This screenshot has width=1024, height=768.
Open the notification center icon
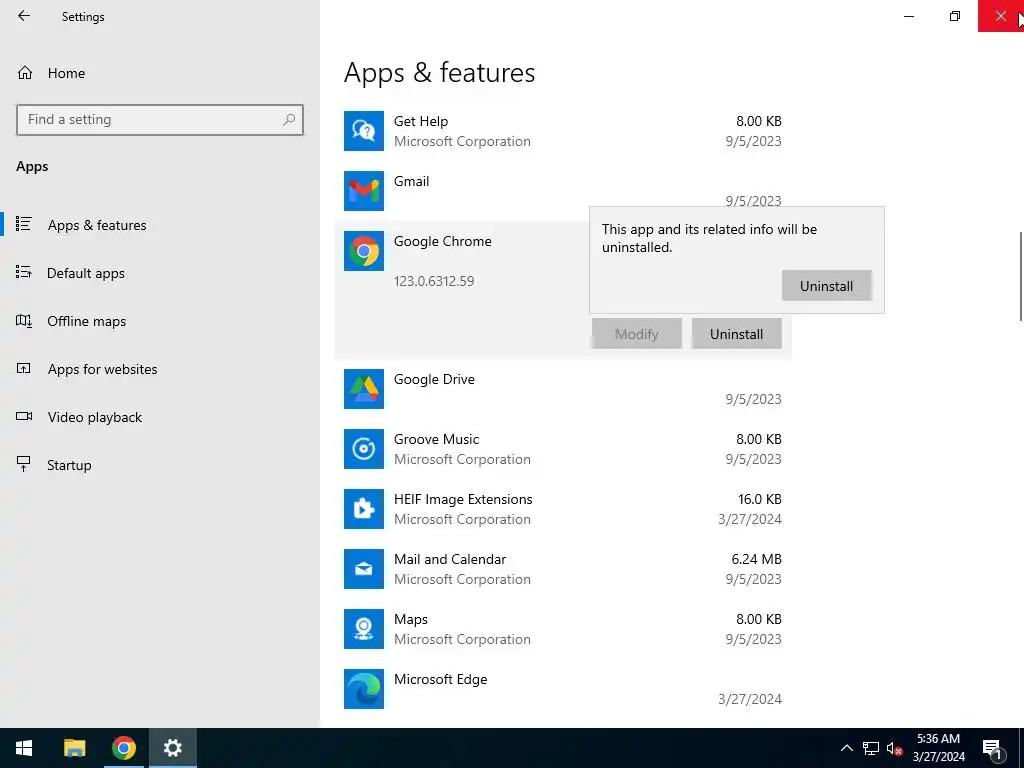pos(992,749)
